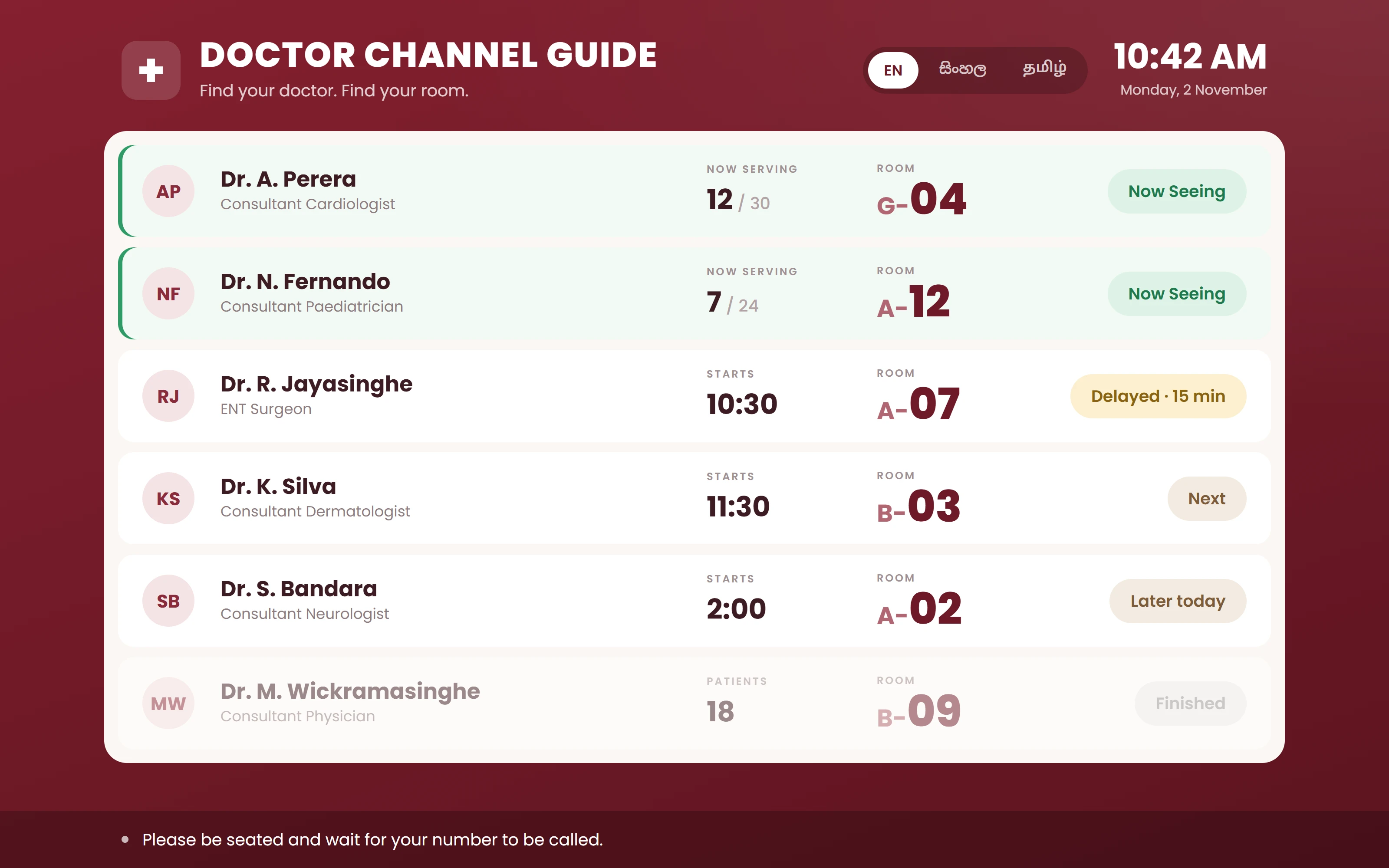Image resolution: width=1389 pixels, height=868 pixels.
Task: Click the Delayed · 15 min badge
Action: (x=1158, y=396)
